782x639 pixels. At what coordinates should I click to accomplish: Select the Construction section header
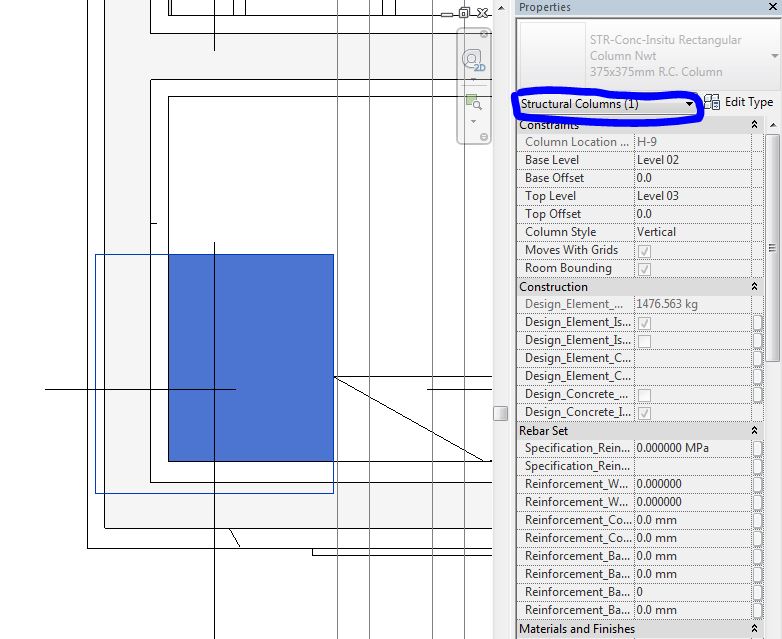(x=553, y=286)
